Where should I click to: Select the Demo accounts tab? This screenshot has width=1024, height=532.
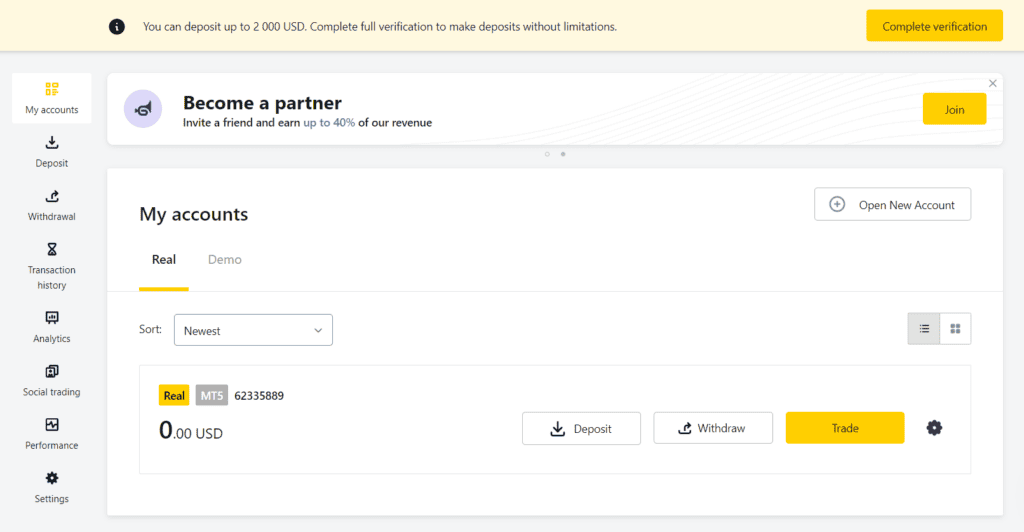(225, 260)
